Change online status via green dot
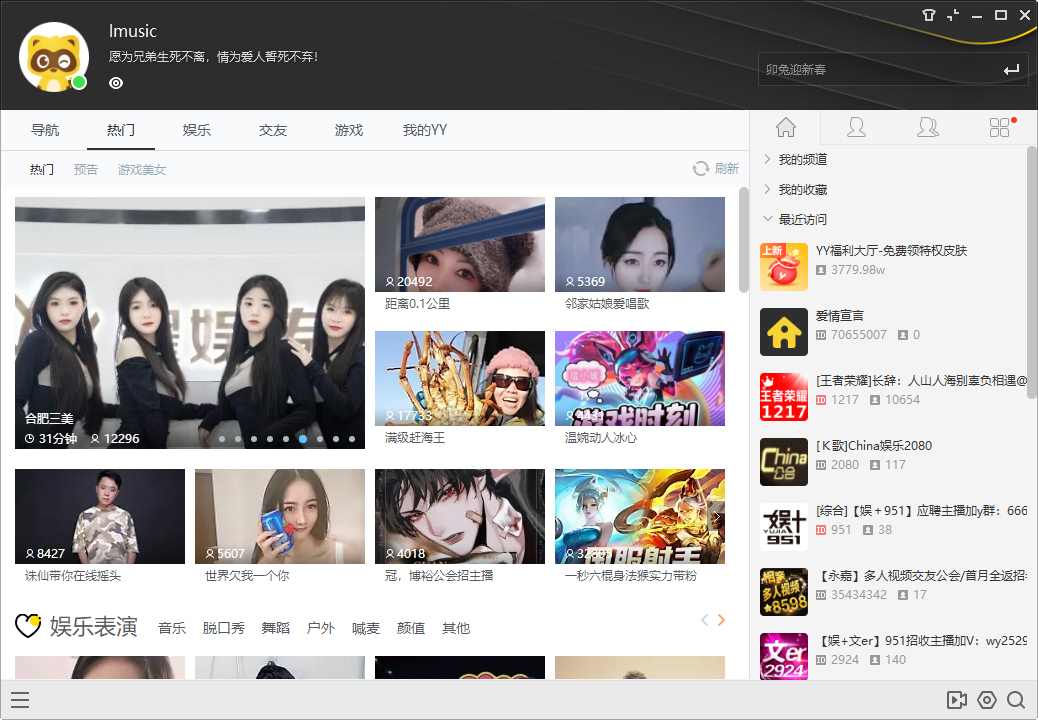 pos(79,82)
